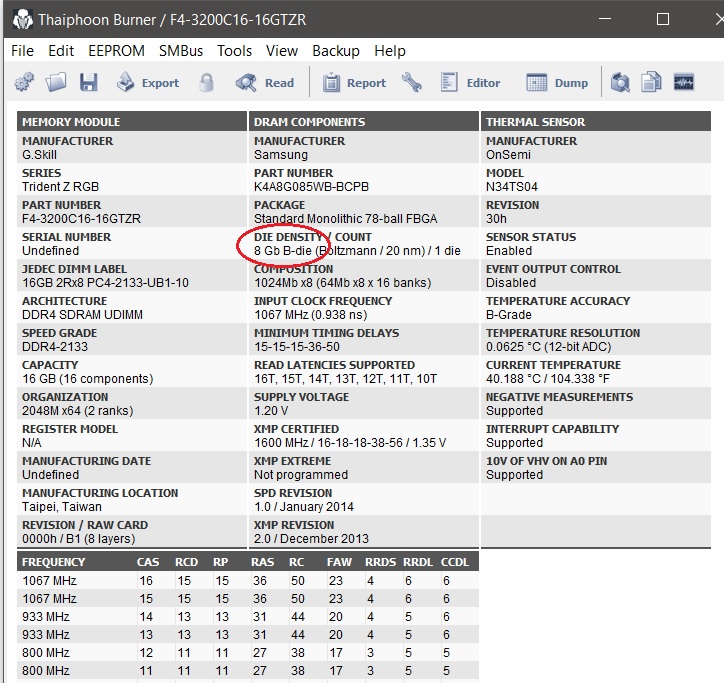The height and width of the screenshot is (683, 724).
Task: Select the G.Skill manufacturer value
Action: point(39,155)
